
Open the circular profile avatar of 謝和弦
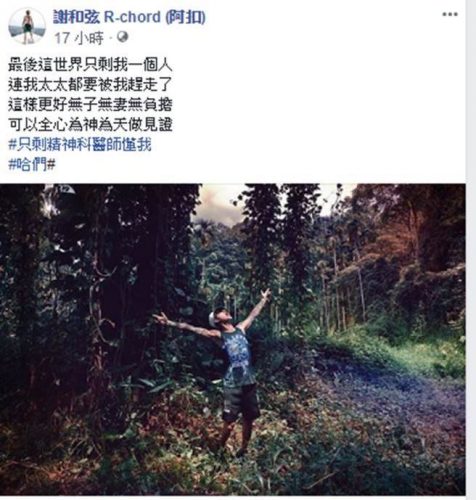coord(27,26)
